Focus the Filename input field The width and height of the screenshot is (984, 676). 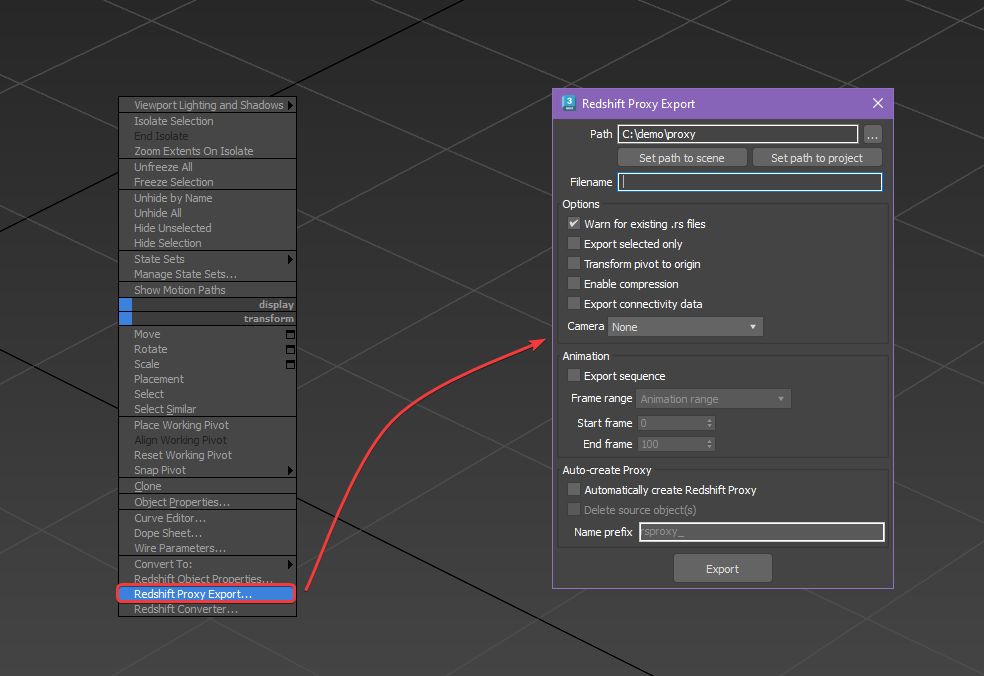tap(750, 182)
